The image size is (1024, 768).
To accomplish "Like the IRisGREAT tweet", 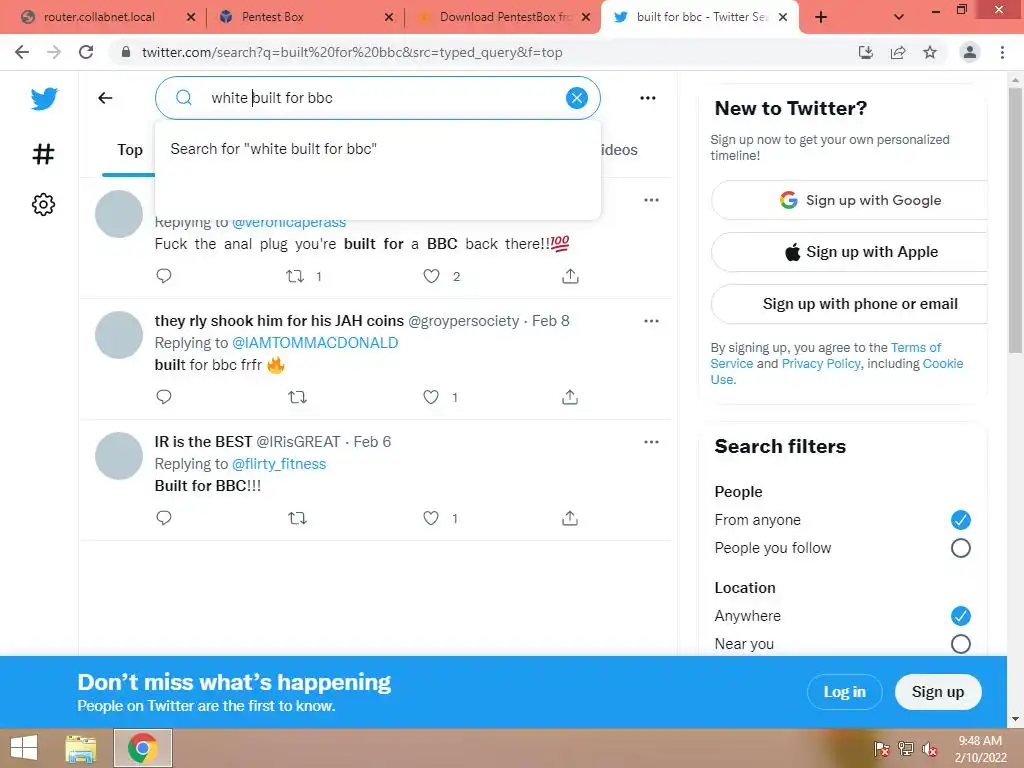I will (431, 518).
